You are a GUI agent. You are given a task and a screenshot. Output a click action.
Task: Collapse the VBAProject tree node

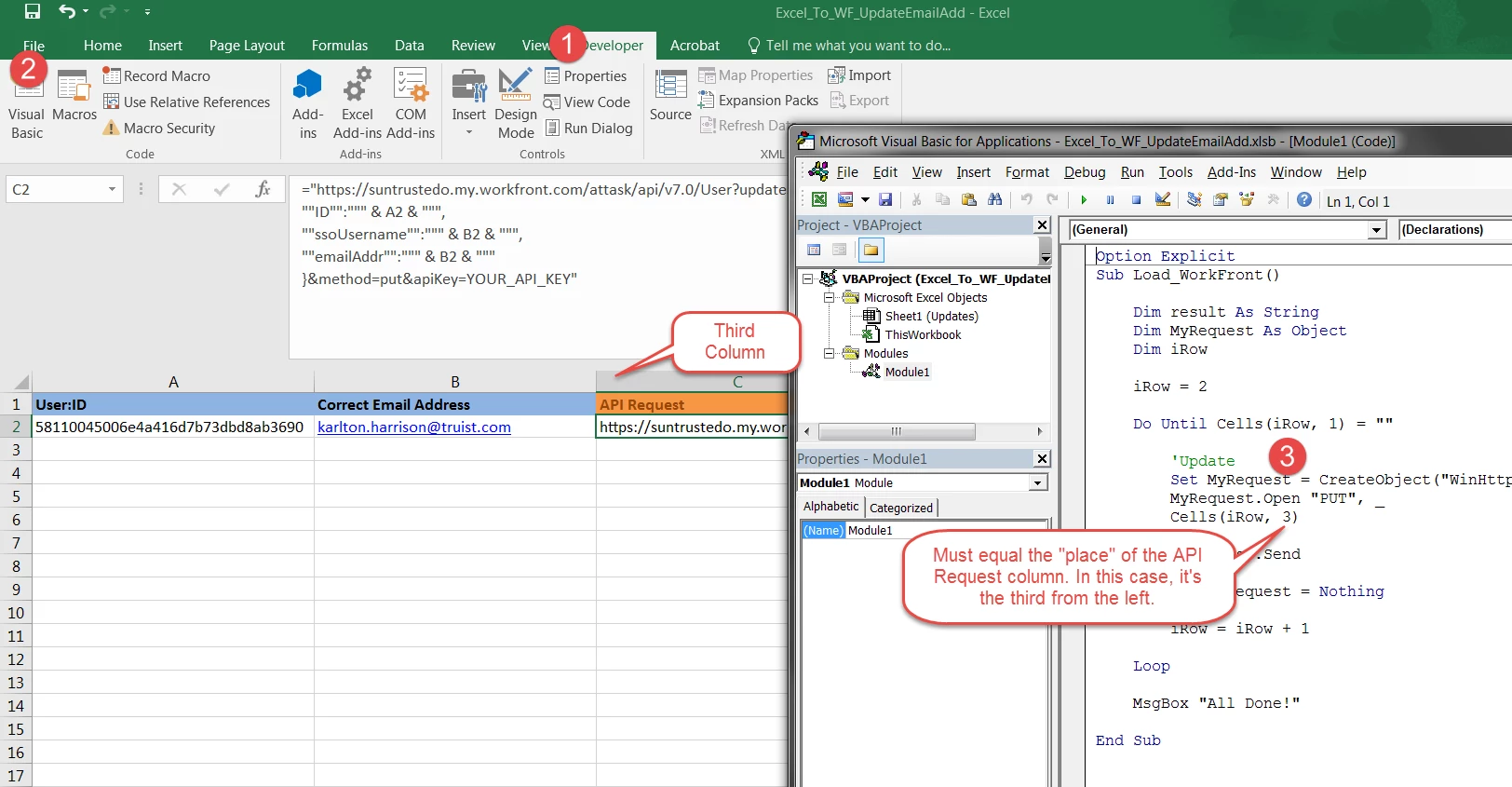click(x=808, y=278)
